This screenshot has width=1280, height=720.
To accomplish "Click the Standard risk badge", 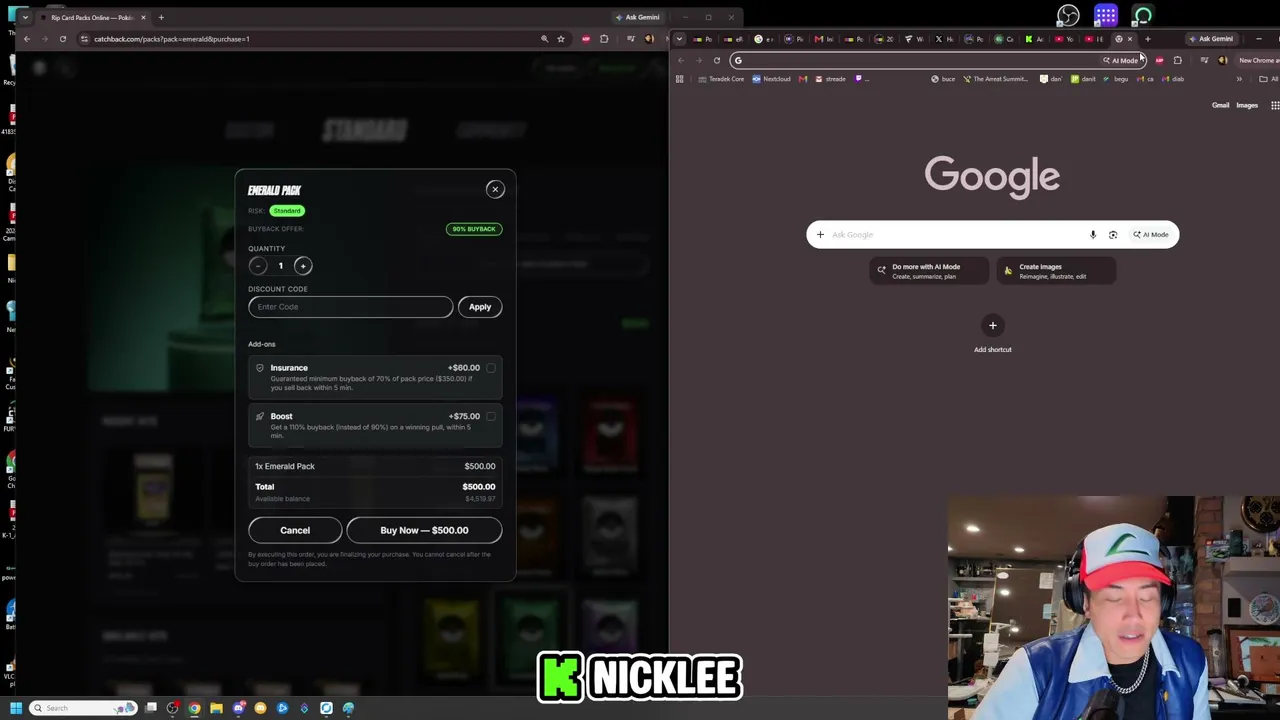I will (x=287, y=211).
